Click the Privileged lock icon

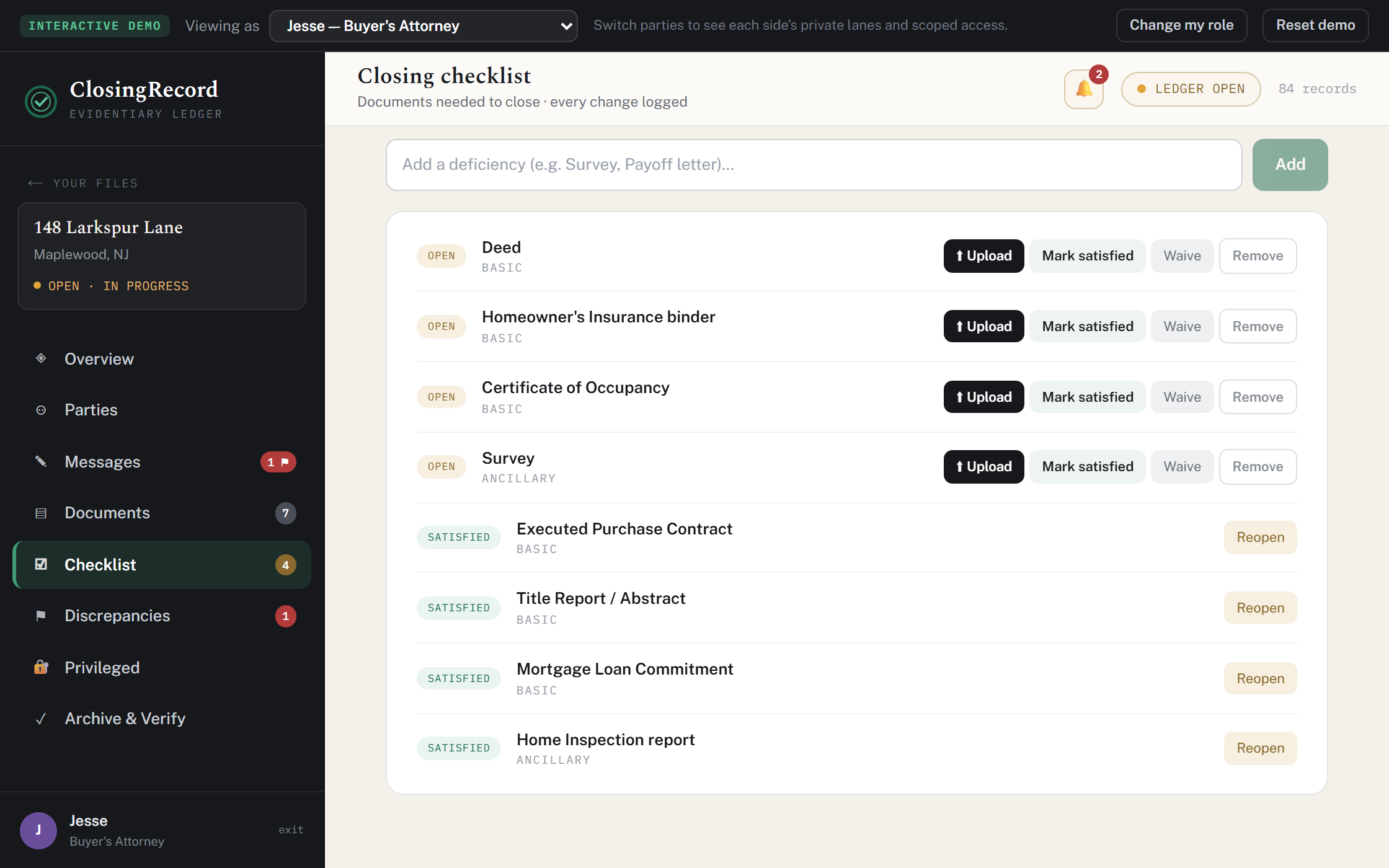(41, 667)
